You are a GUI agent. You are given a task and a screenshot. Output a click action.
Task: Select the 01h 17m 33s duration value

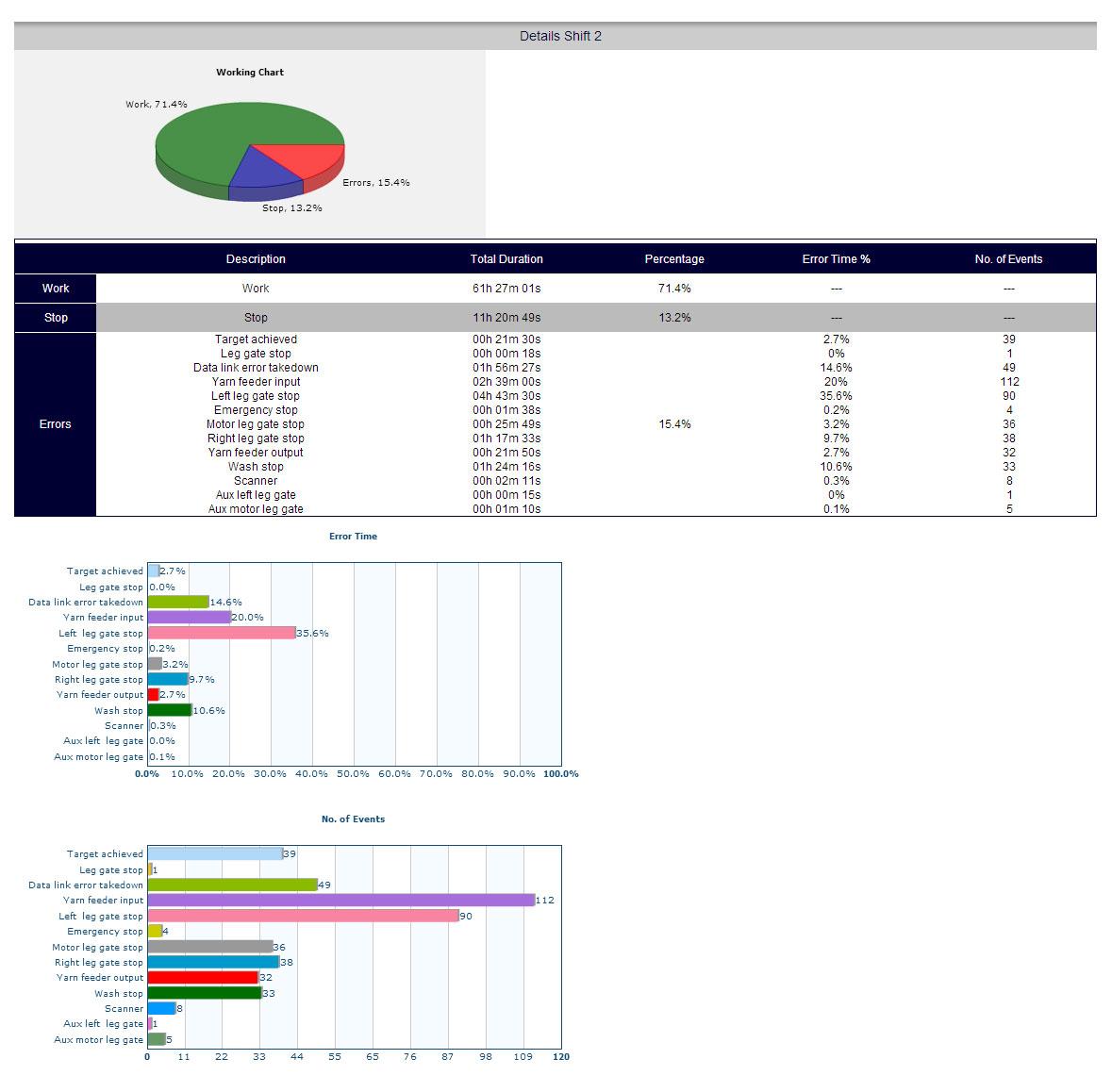(506, 438)
